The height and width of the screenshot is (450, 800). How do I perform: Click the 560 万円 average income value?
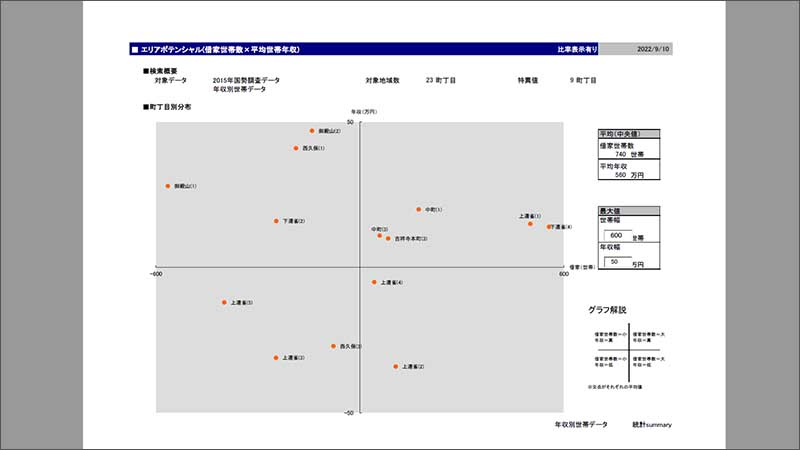629,175
